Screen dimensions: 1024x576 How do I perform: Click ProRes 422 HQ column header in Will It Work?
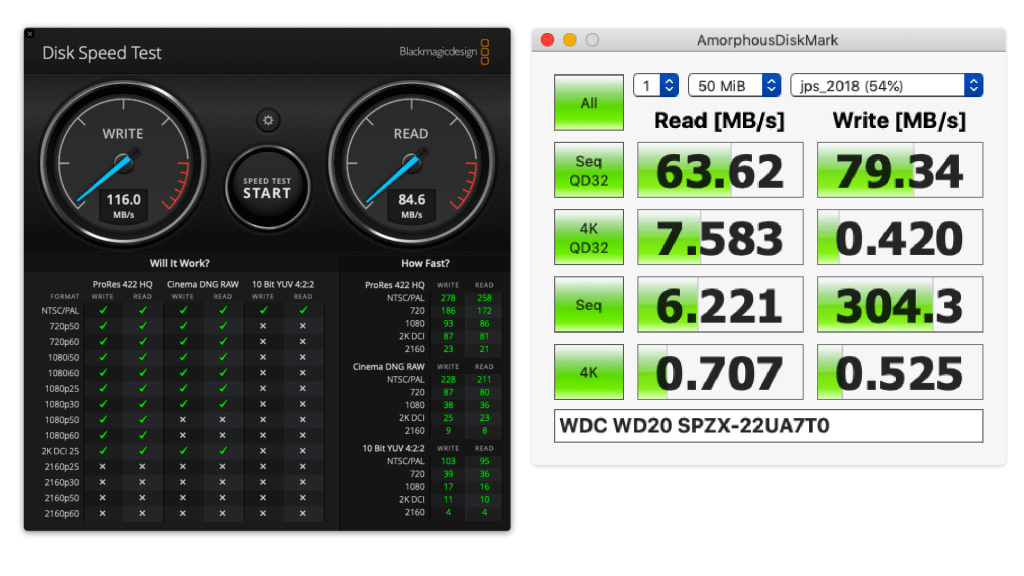coord(122,285)
